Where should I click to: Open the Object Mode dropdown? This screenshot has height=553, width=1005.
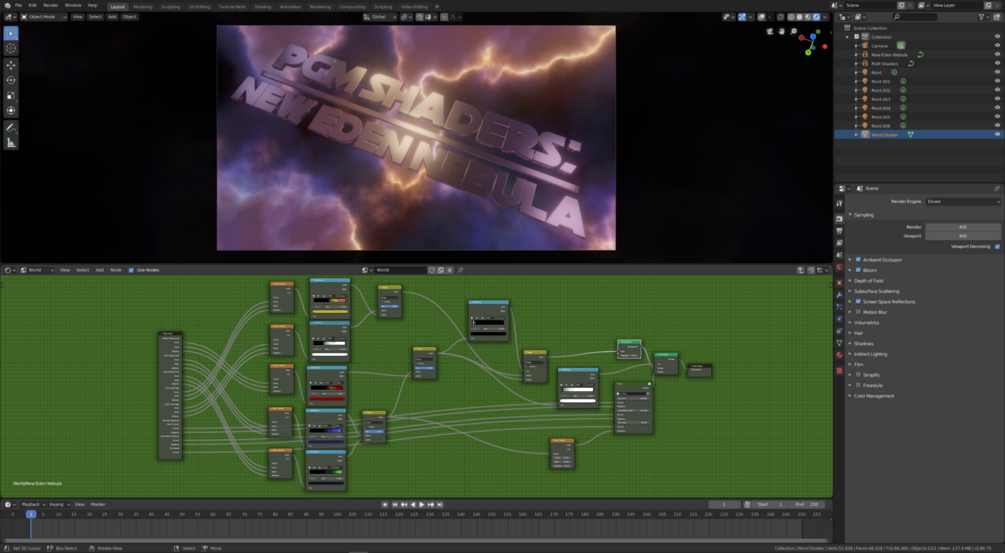[44, 17]
